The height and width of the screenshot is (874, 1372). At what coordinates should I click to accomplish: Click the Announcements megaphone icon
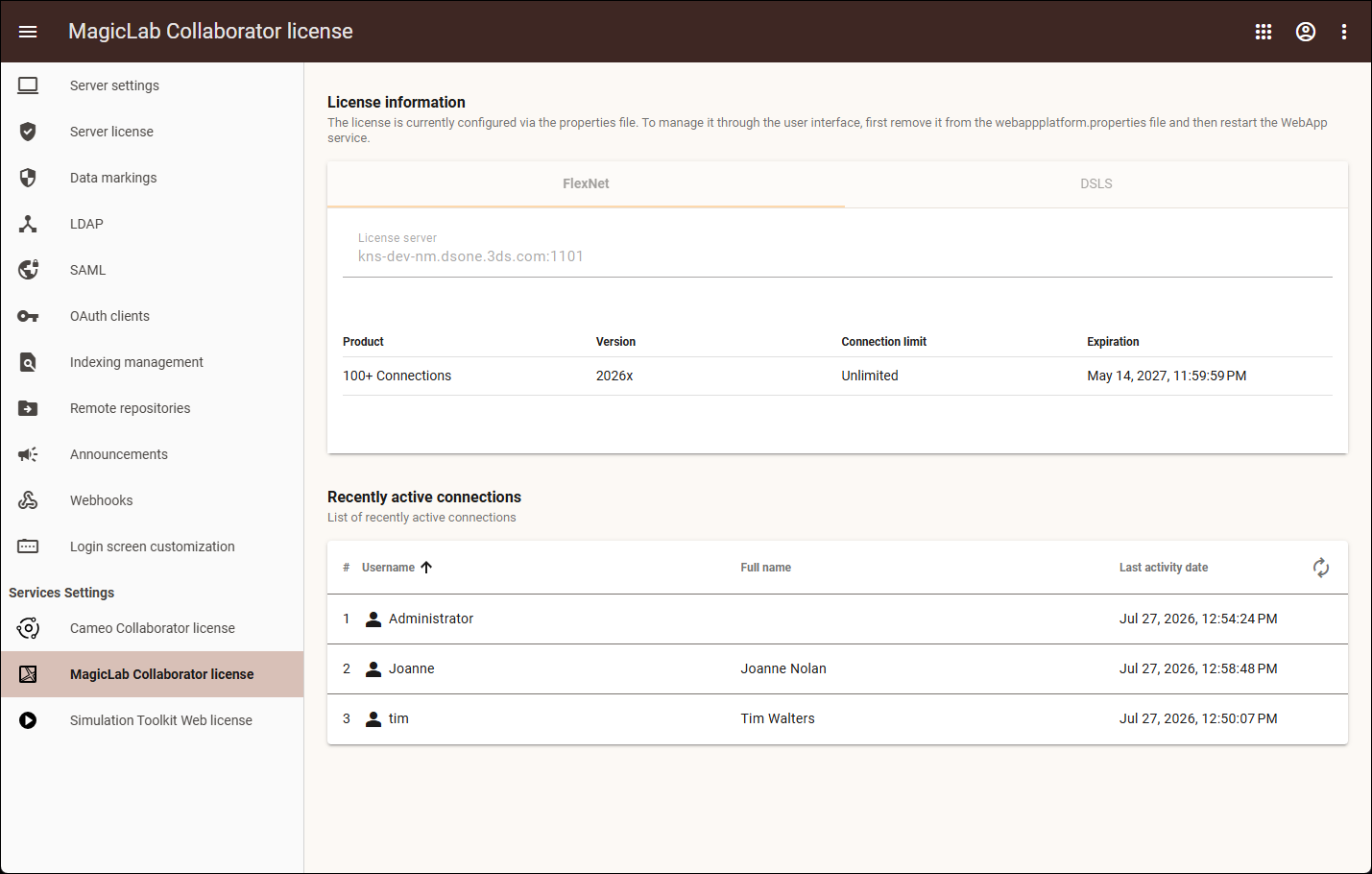tap(28, 454)
